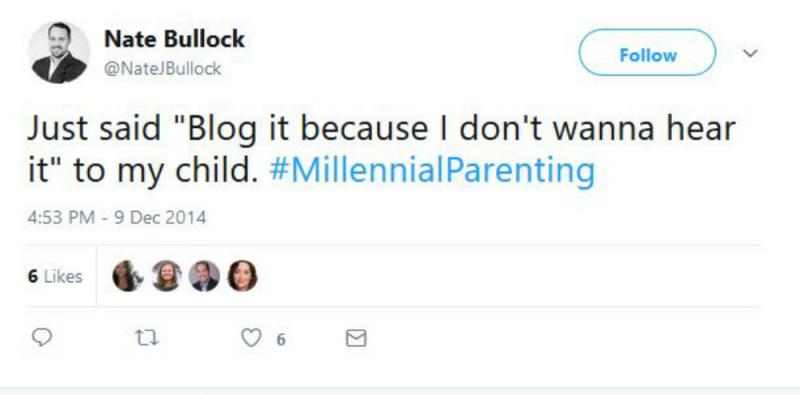Send tweet via the envelope message icon
Viewport: 800px width, 395px height.
pyautogui.click(x=356, y=338)
